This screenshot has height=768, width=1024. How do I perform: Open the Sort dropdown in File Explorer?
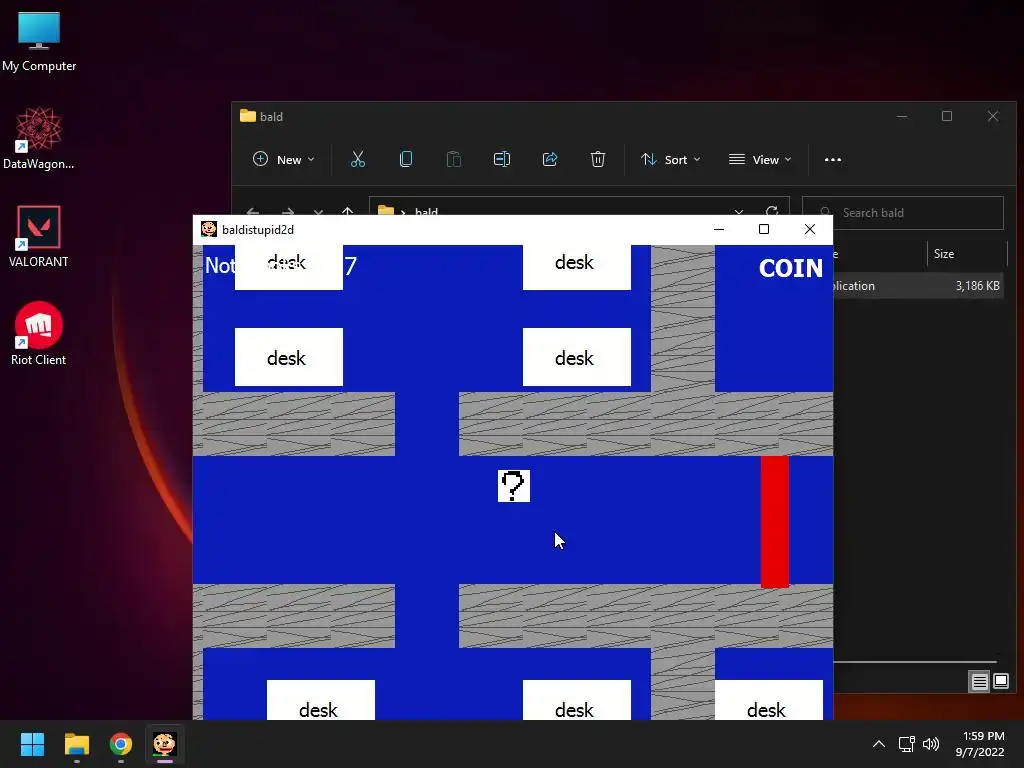[671, 159]
